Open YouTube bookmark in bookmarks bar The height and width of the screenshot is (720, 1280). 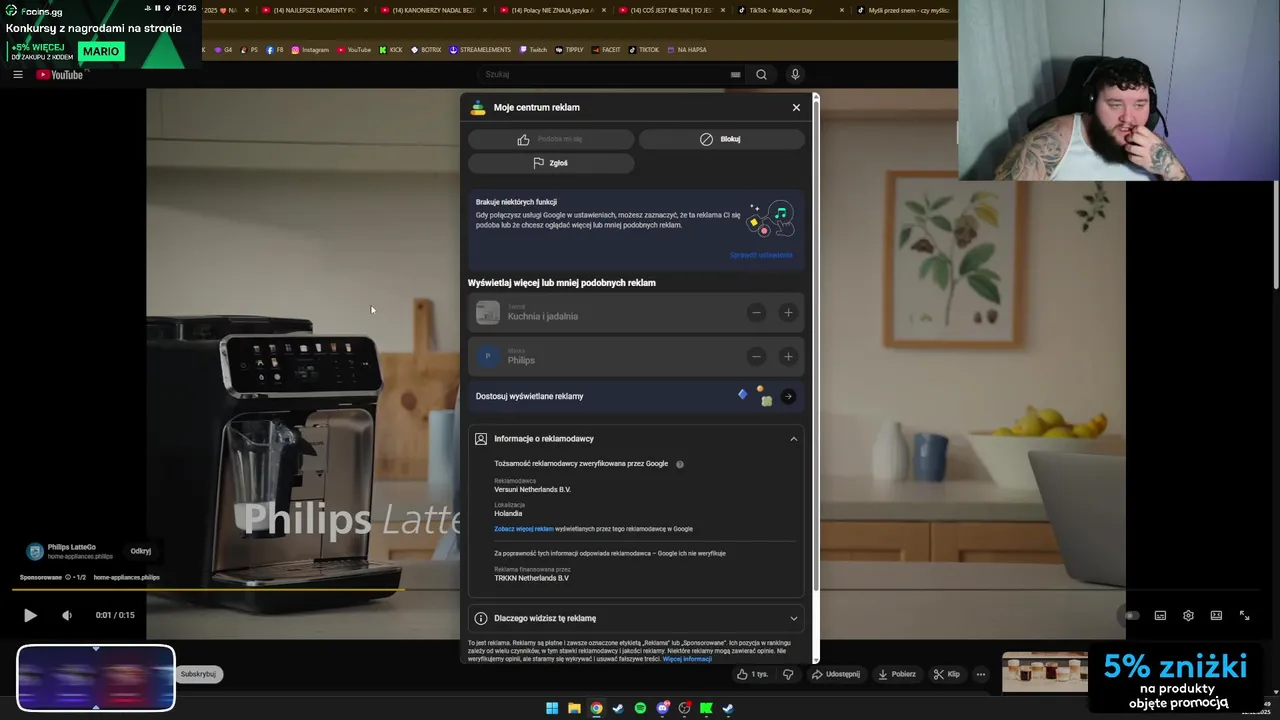354,50
